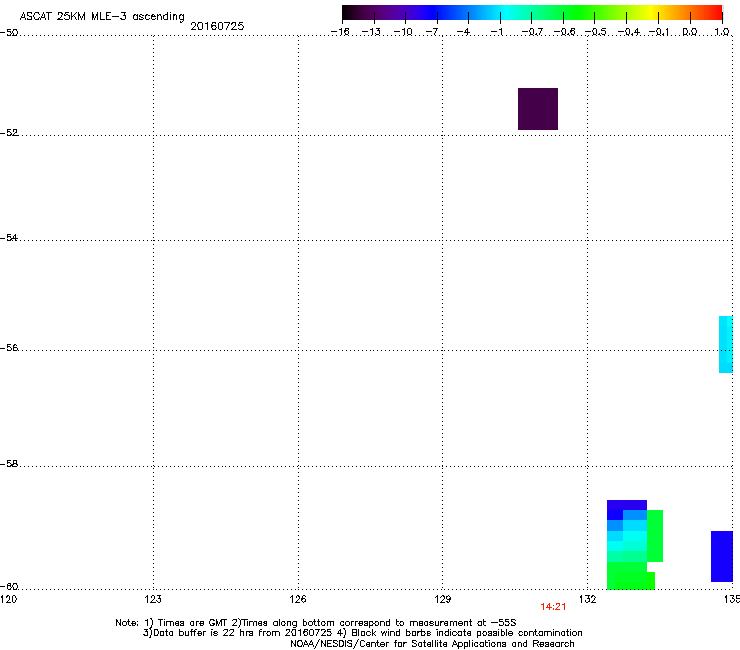The image size is (740, 650).
Task: Click the -7 color scale label
Action: point(433,32)
